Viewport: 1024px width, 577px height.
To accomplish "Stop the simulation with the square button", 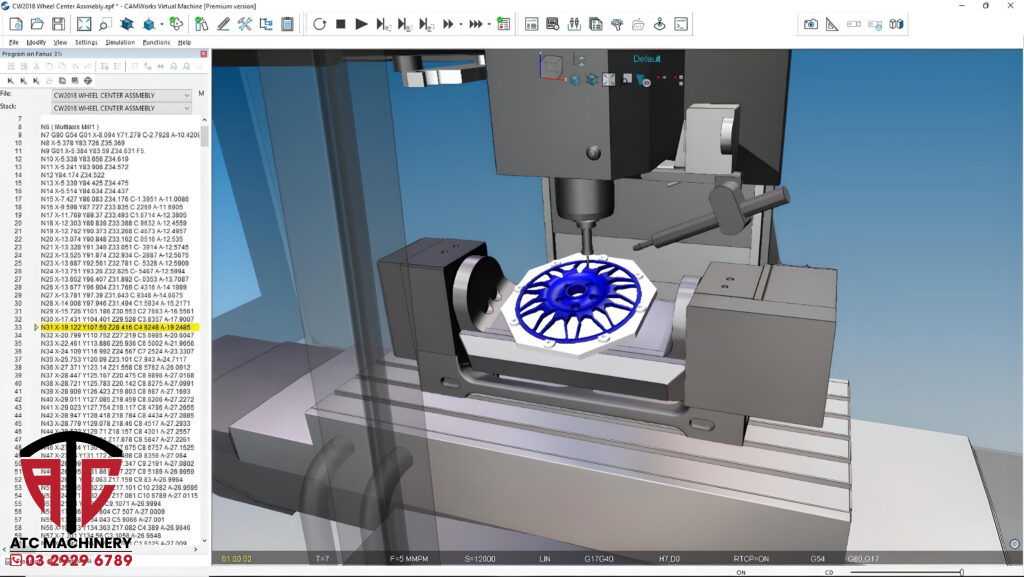I will pos(341,23).
